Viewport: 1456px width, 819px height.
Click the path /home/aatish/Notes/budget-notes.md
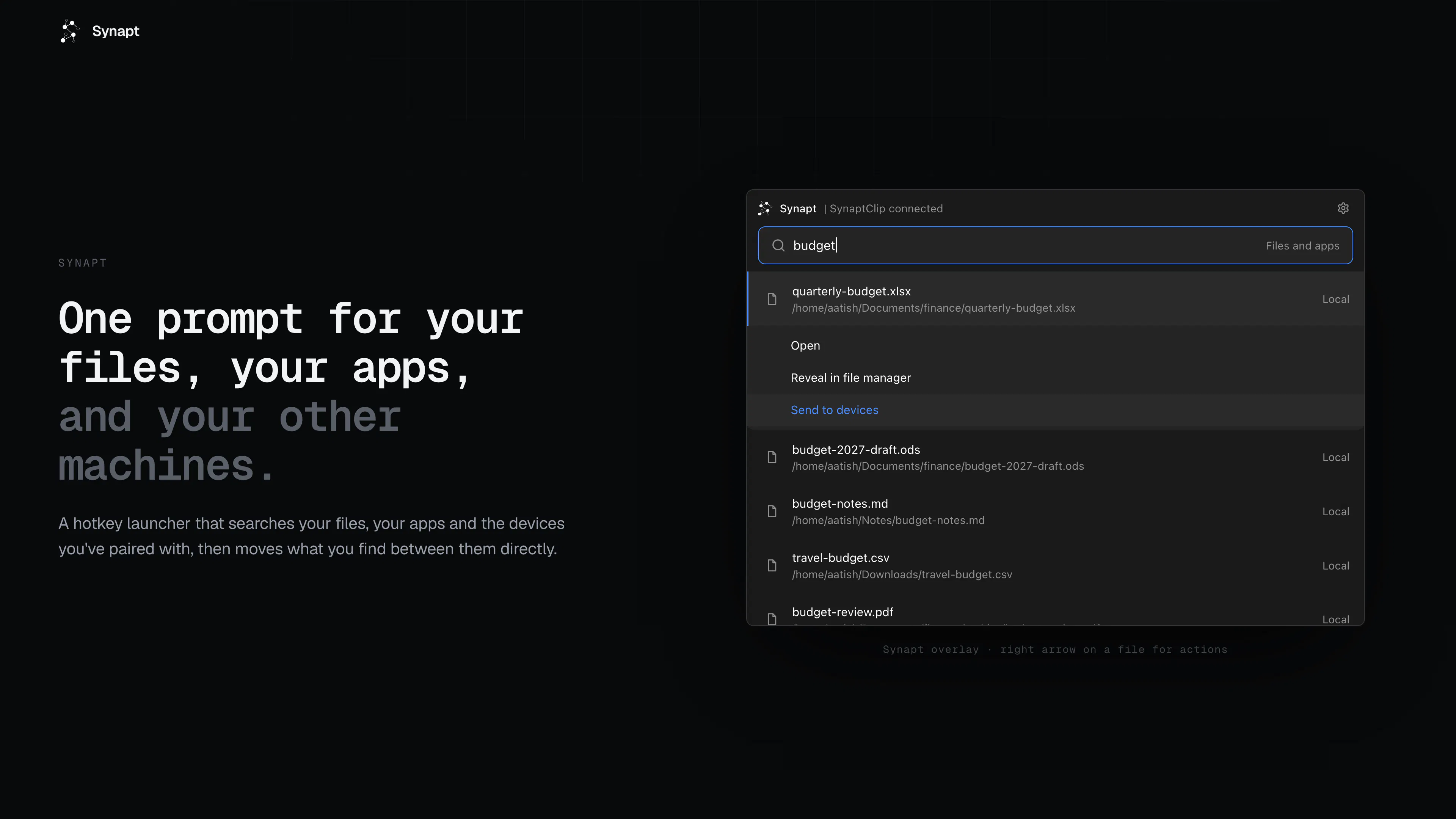pyautogui.click(x=888, y=520)
